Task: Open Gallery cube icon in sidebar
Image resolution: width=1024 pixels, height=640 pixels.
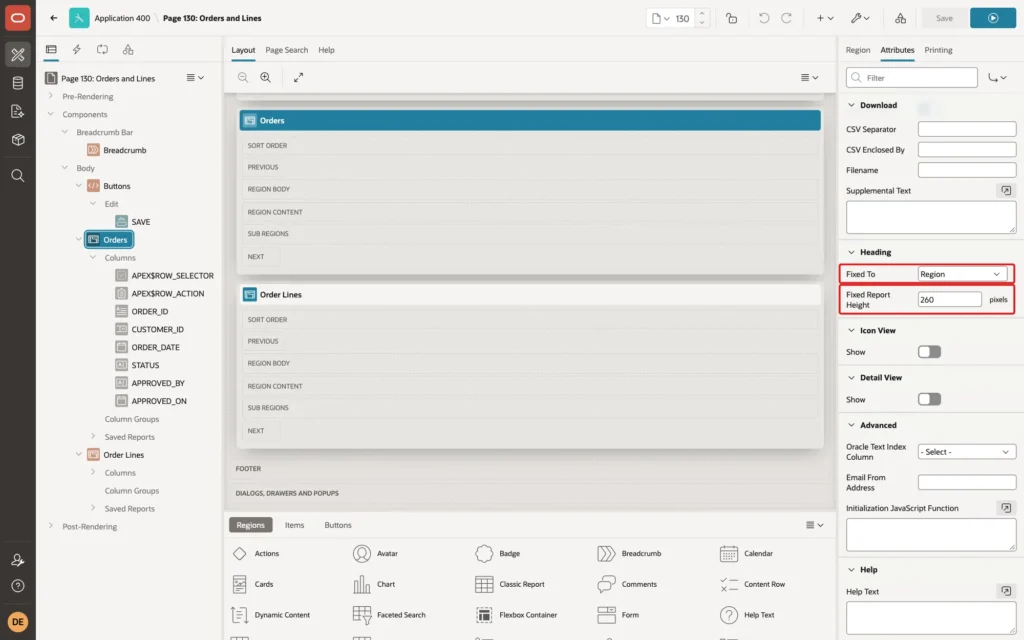Action: coord(18,140)
